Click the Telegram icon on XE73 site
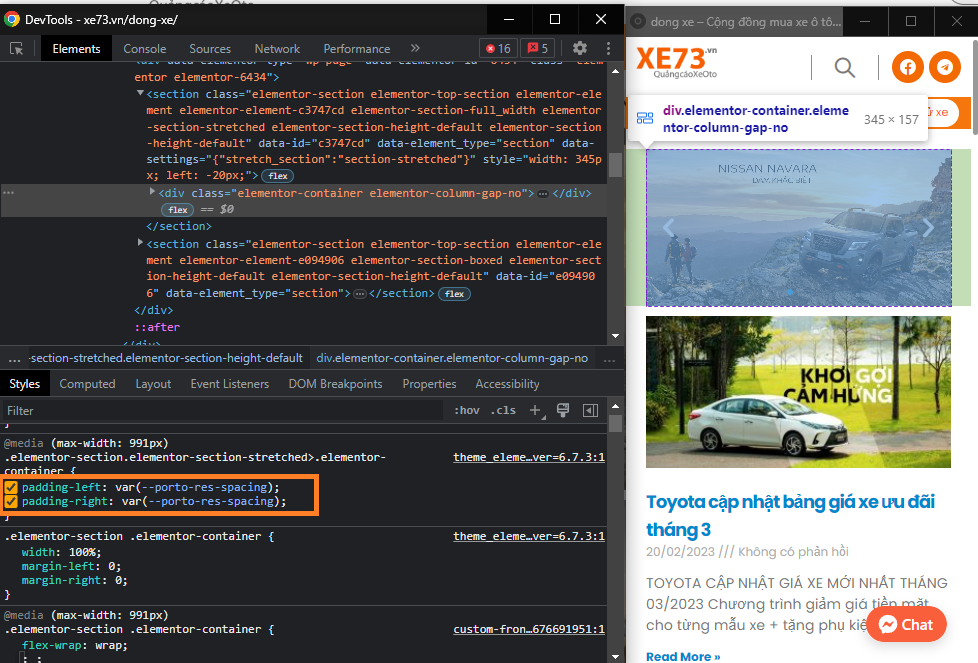The width and height of the screenshot is (978, 663). [x=945, y=67]
